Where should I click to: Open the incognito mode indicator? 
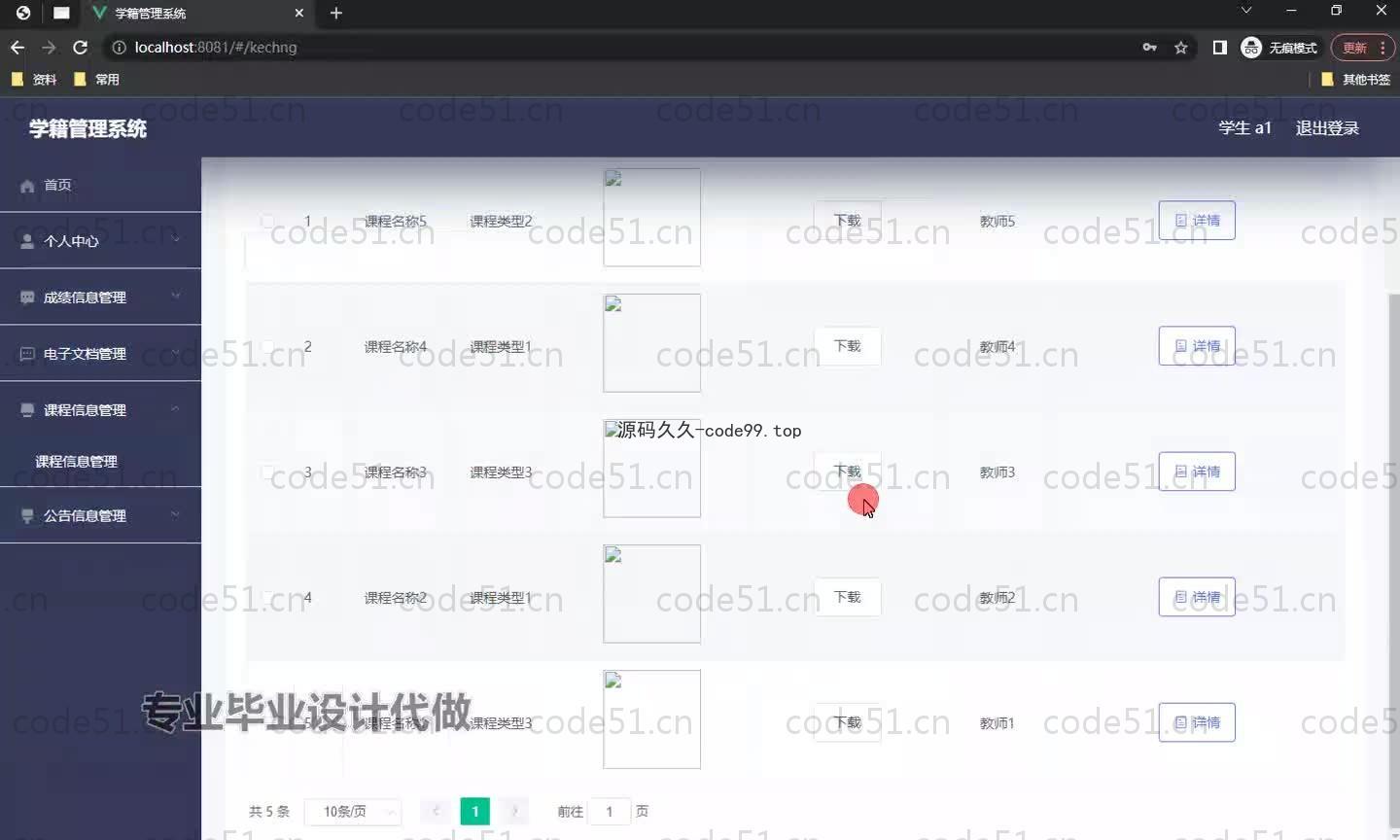1279,48
